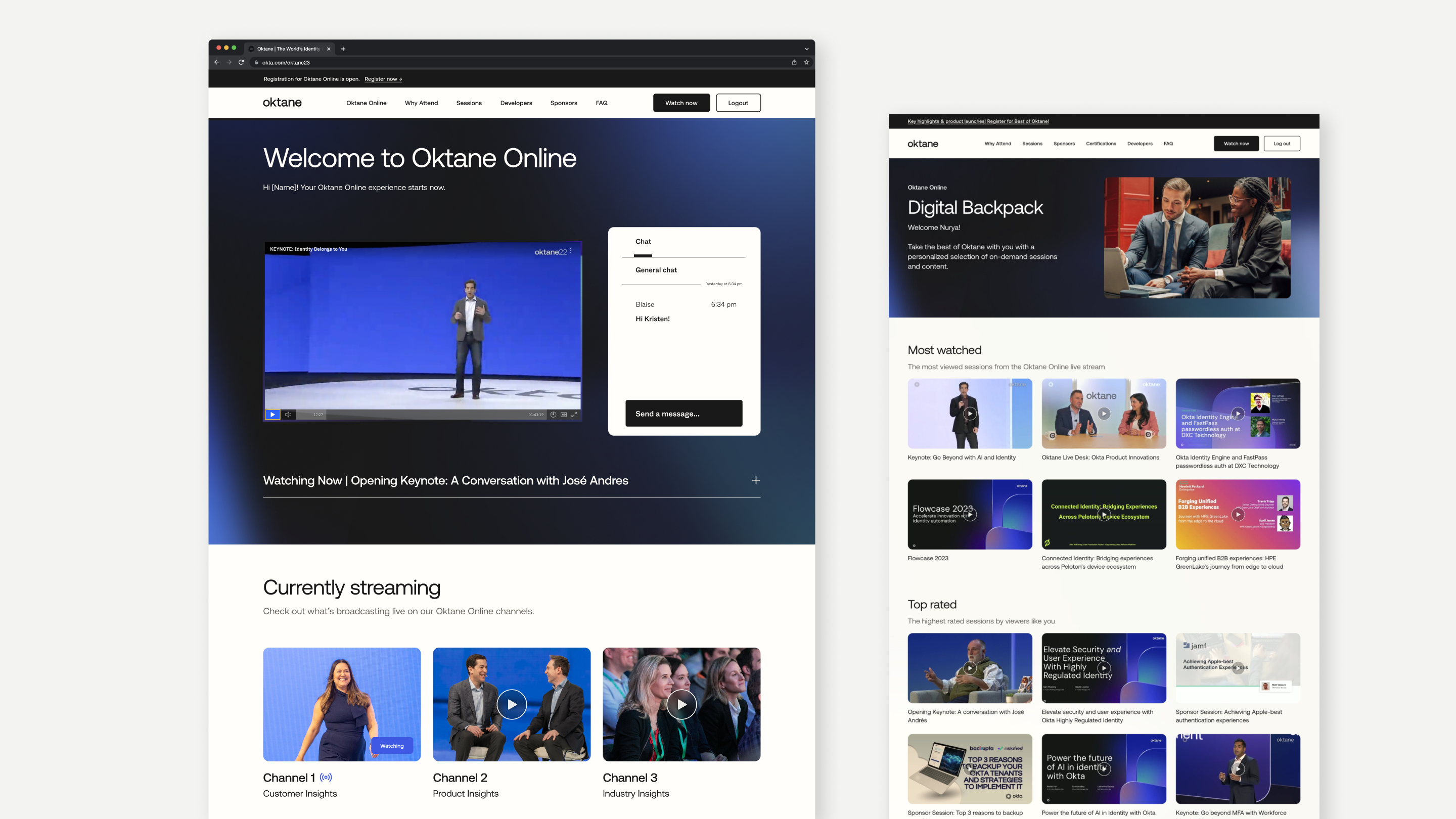Click the Watching badge on Channel 1

click(x=392, y=746)
